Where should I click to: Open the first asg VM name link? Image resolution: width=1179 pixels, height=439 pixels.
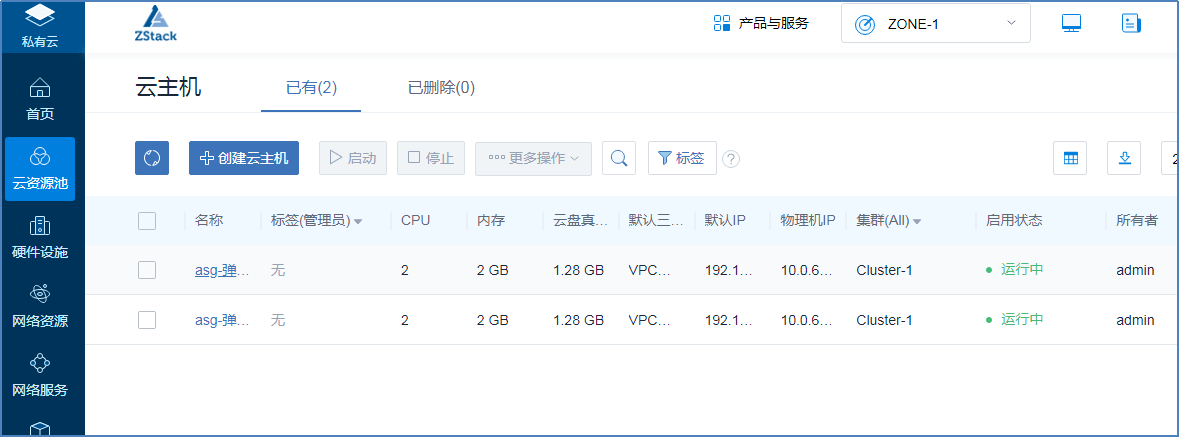(x=222, y=270)
